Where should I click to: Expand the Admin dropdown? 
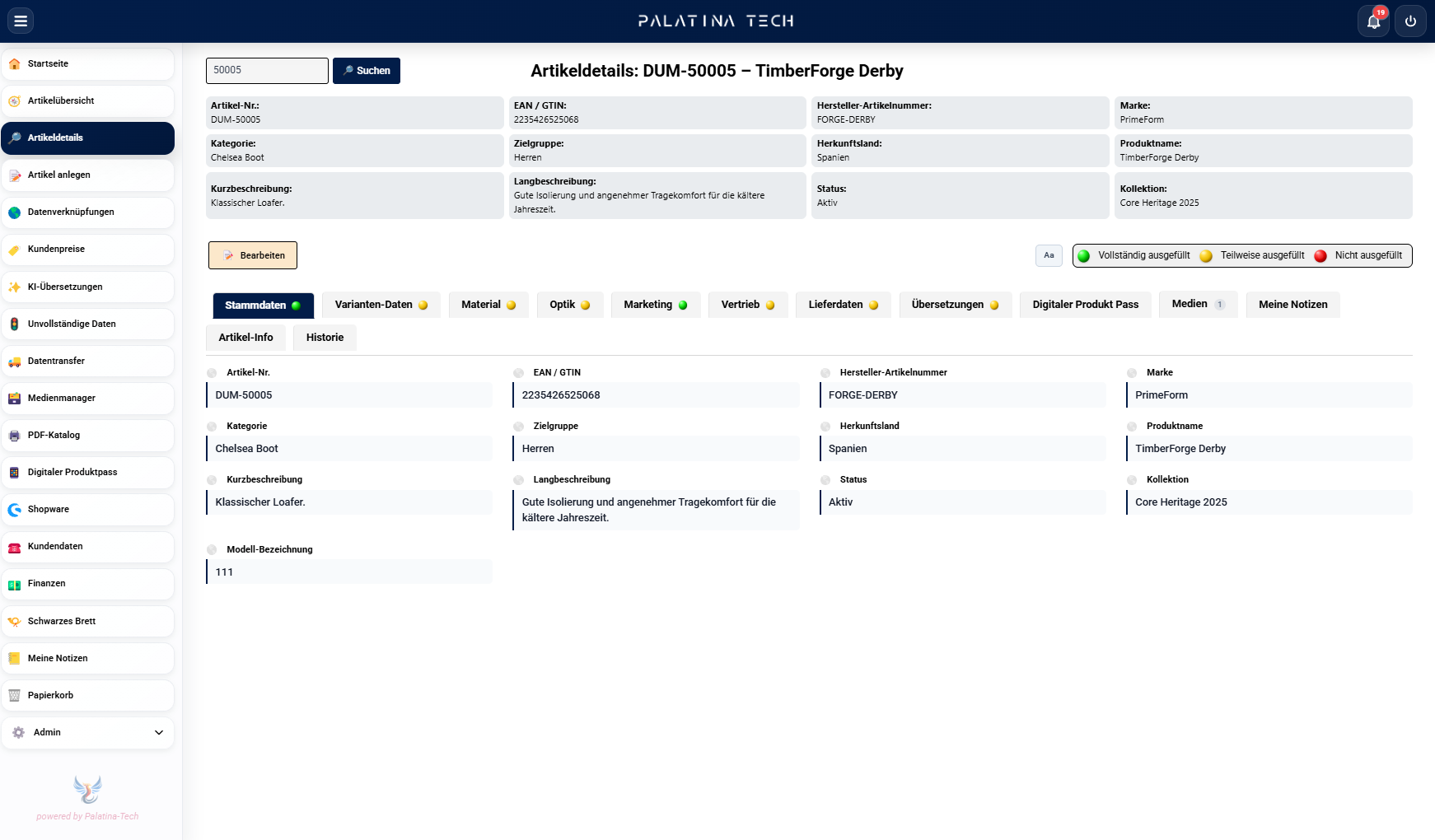tap(87, 733)
